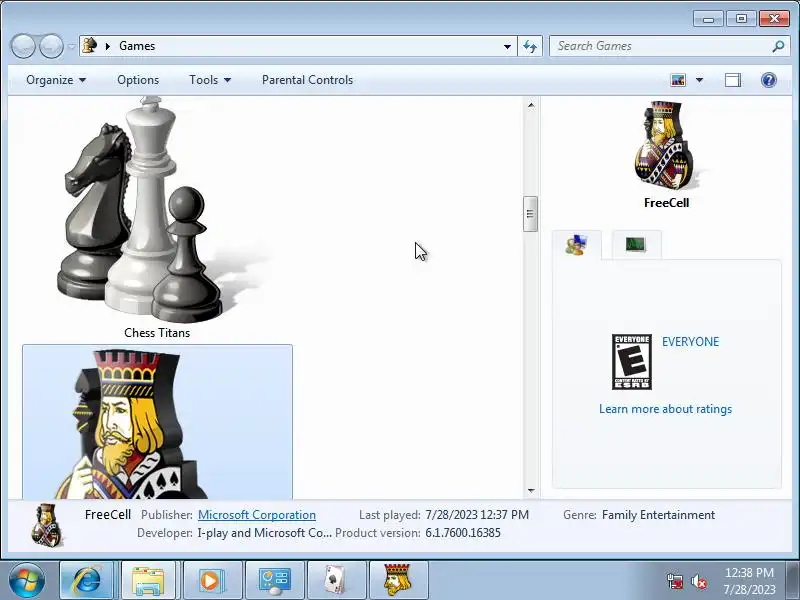Open the Help button

coord(768,80)
